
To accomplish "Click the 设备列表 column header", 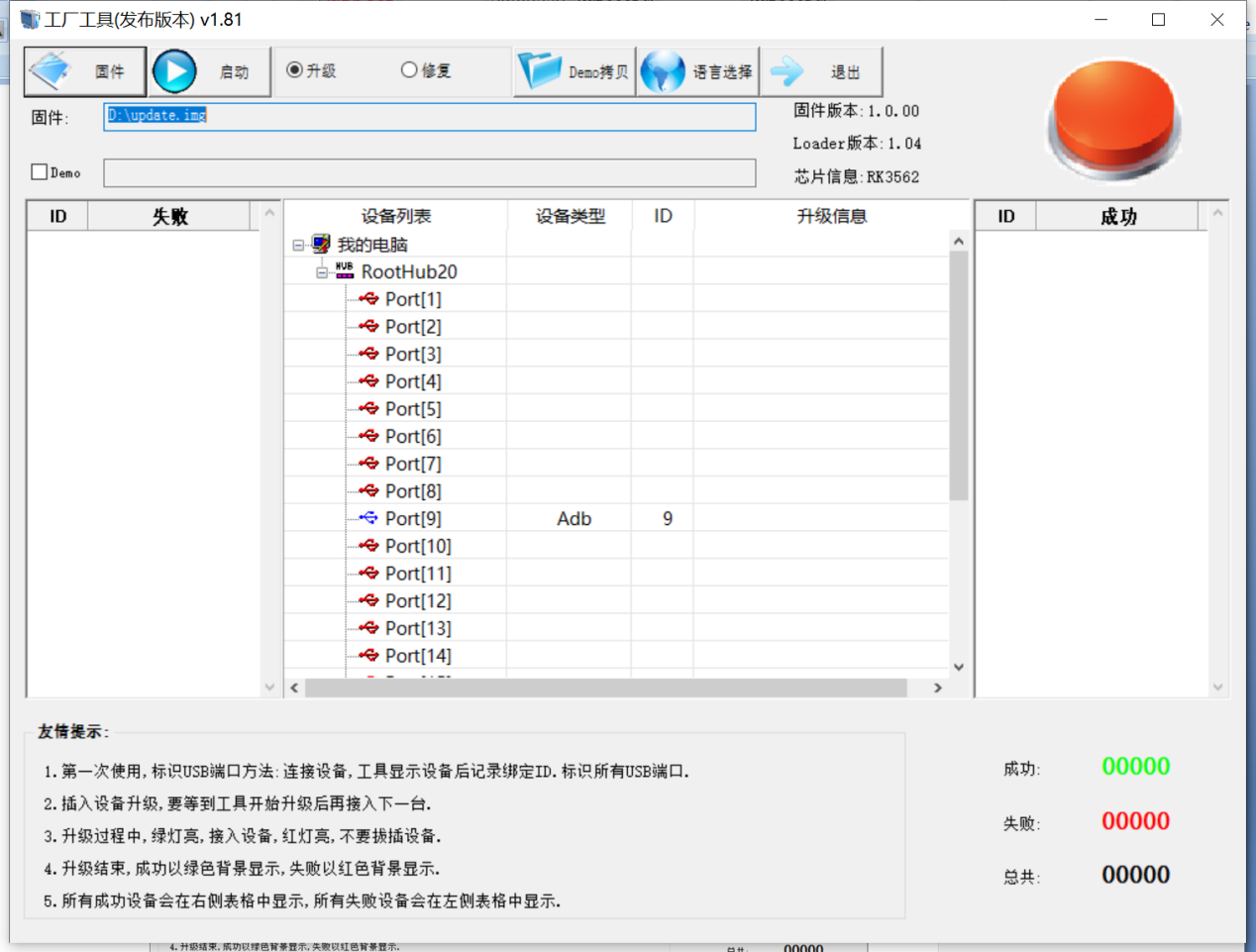I will point(395,216).
